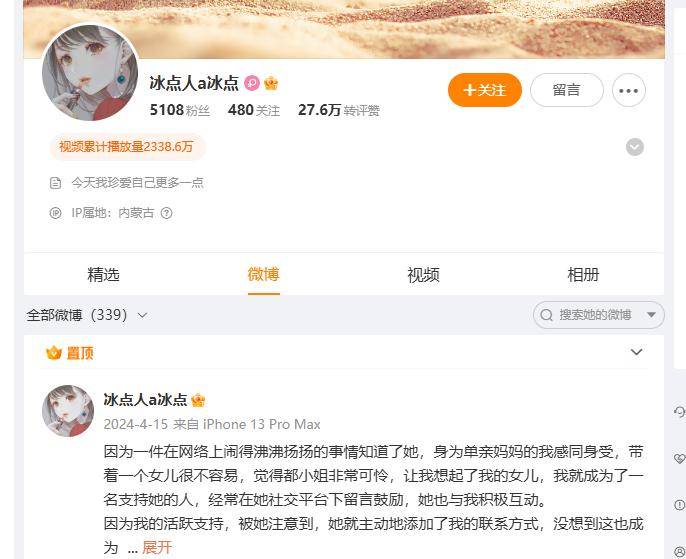Click the question mark next to the IP属地 location
The image size is (686, 559).
click(166, 213)
